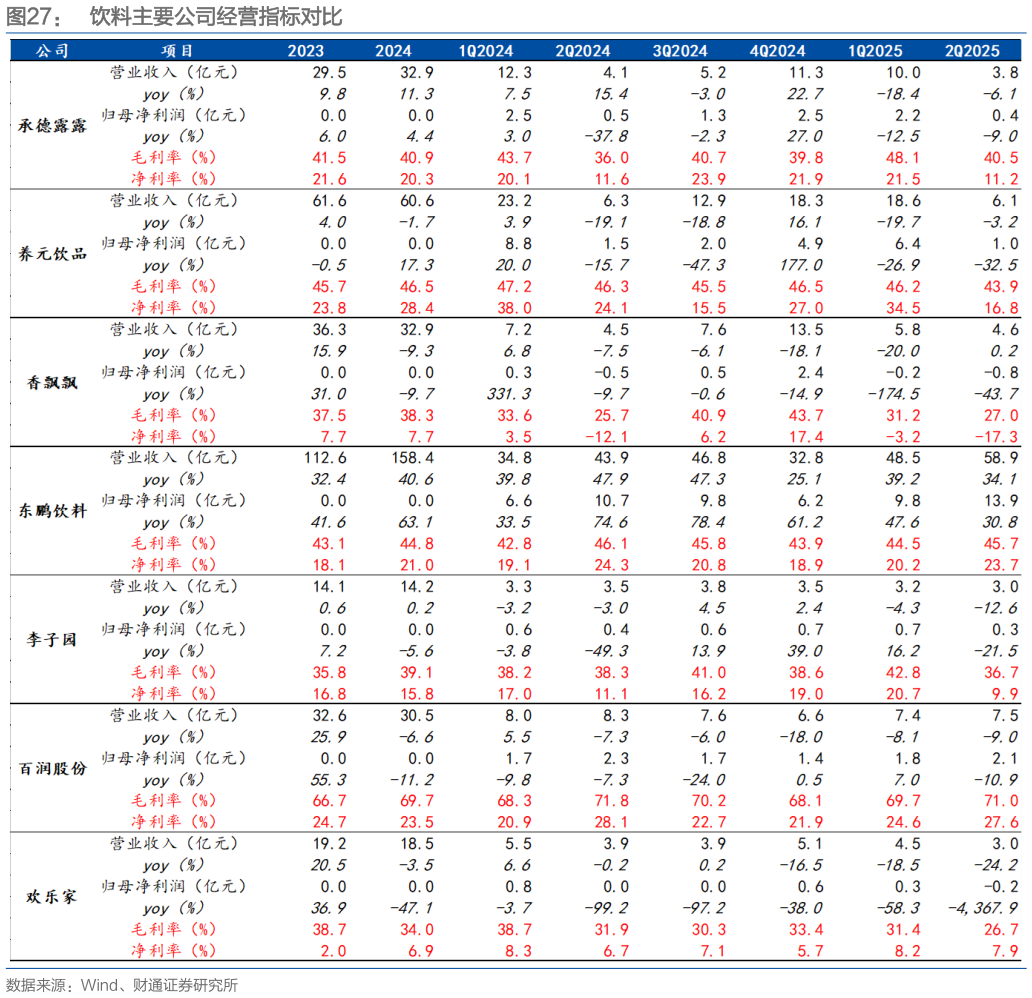Click the 1Q2024 column header
The image size is (1032, 998).
[487, 51]
